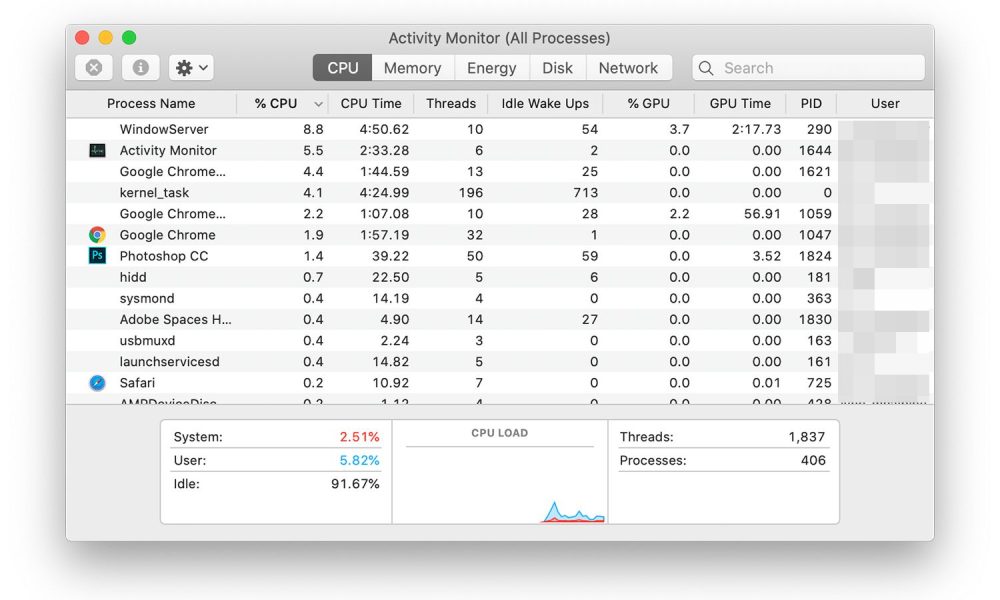Toggle the % CPU sort direction arrow
Viewport: 1000px width, 600px height.
(x=318, y=104)
